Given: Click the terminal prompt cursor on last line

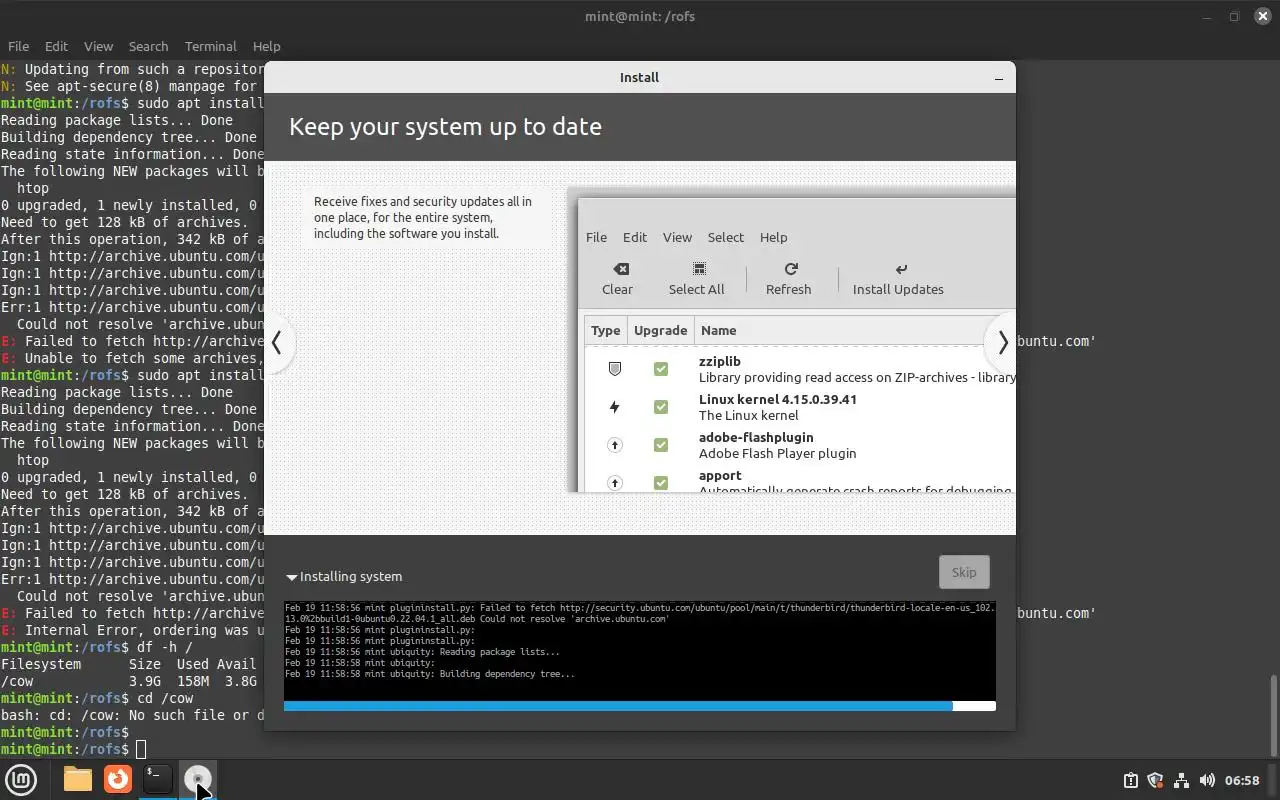Looking at the screenshot, I should pyautogui.click(x=141, y=749).
